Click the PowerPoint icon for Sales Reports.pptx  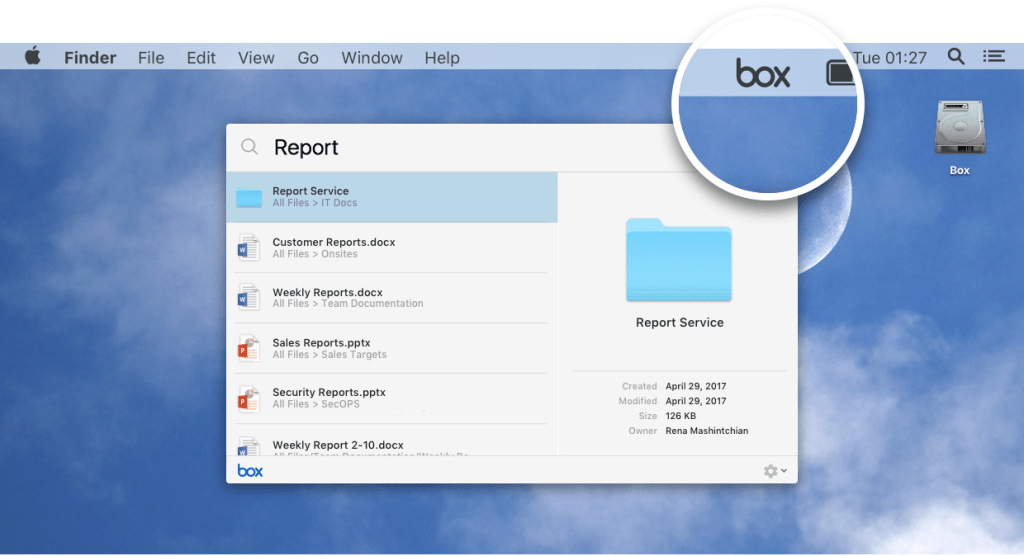[247, 348]
